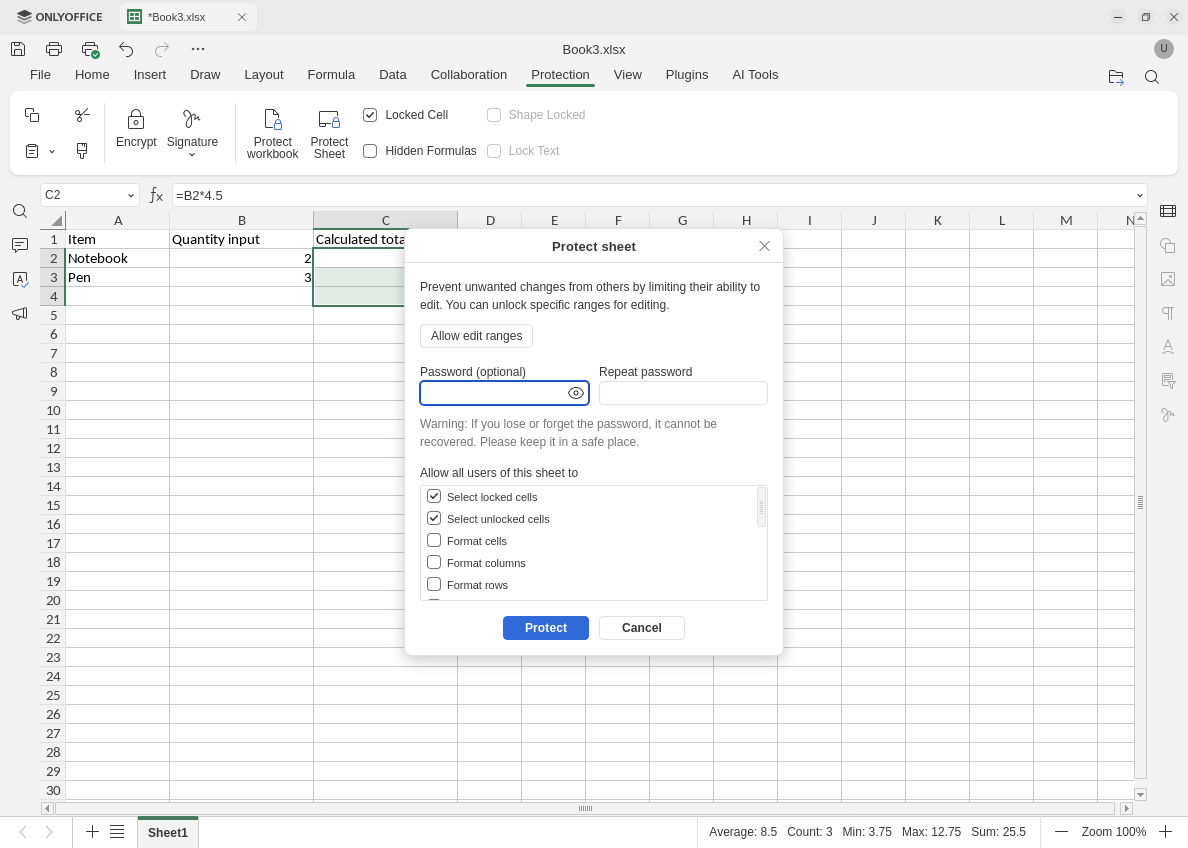The height and width of the screenshot is (848, 1188).
Task: Open the sheet list icon
Action: pyautogui.click(x=117, y=832)
